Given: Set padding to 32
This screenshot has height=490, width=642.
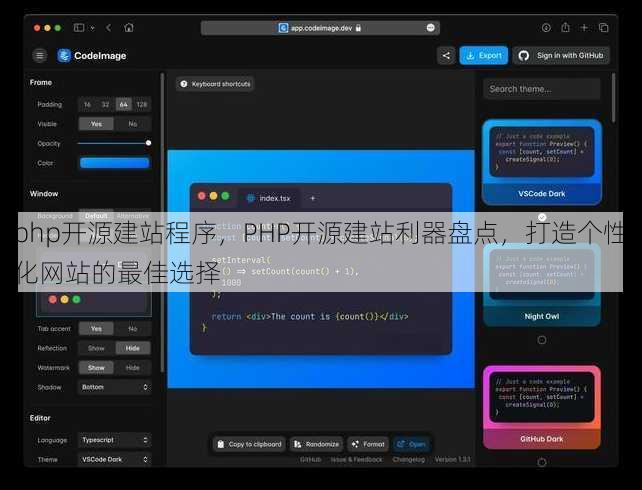Looking at the screenshot, I should (105, 104).
